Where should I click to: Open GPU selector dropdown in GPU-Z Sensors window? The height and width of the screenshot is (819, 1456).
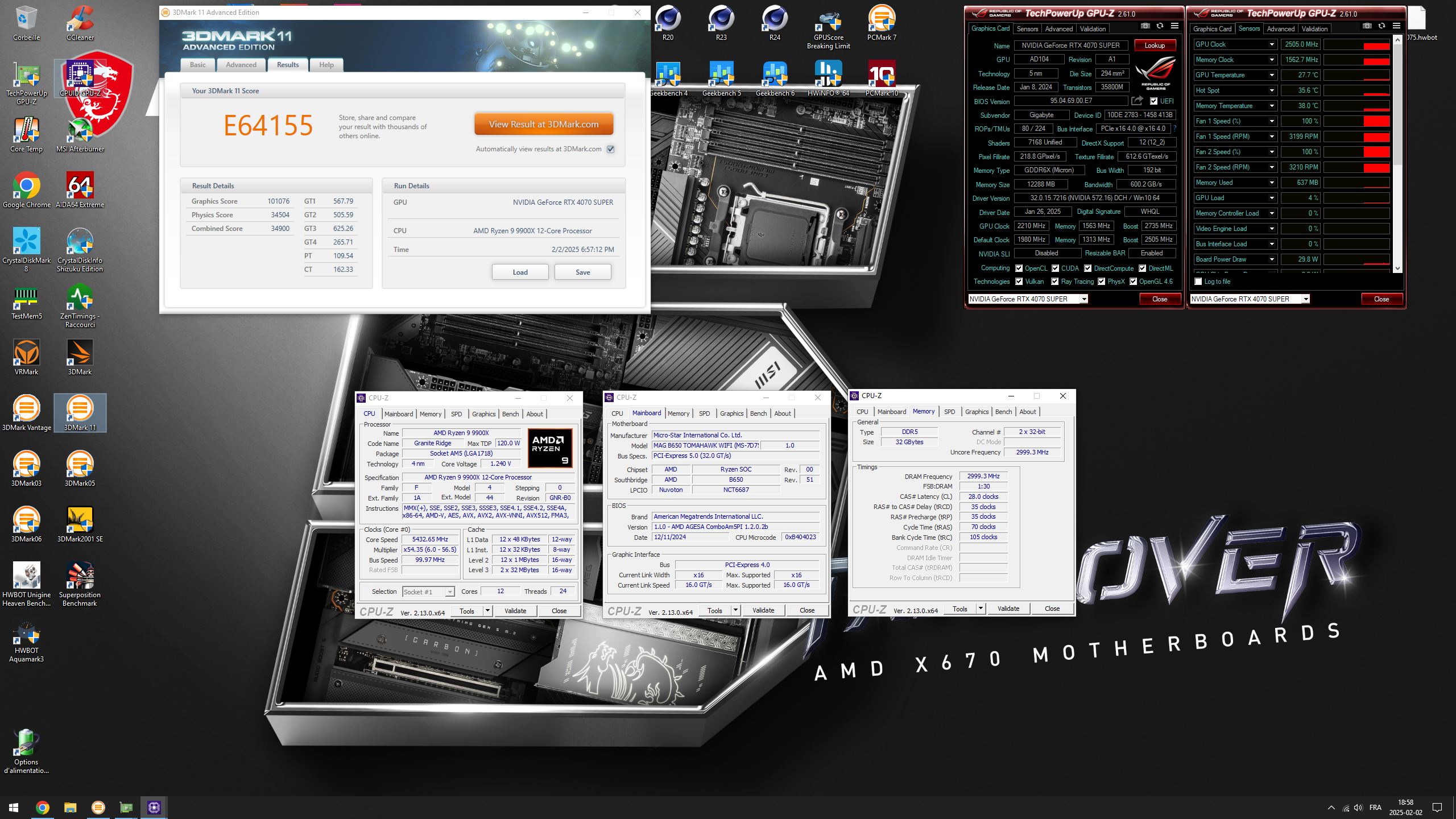pos(1306,299)
